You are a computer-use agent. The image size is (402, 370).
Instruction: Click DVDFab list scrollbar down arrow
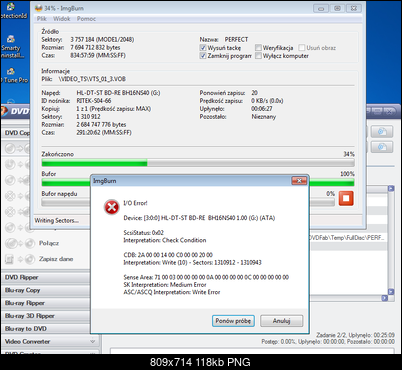coord(391,292)
